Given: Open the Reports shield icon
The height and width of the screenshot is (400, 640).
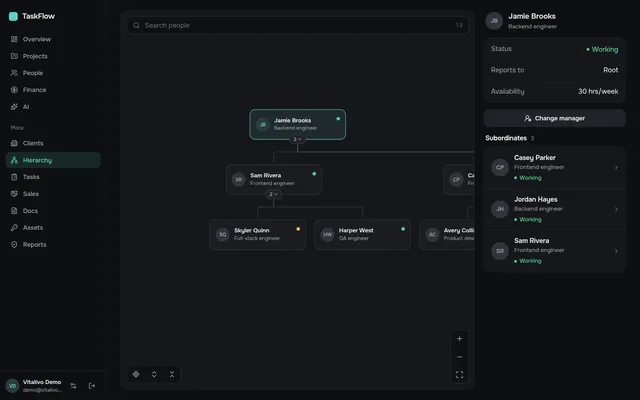Looking at the screenshot, I should pyautogui.click(x=14, y=244).
